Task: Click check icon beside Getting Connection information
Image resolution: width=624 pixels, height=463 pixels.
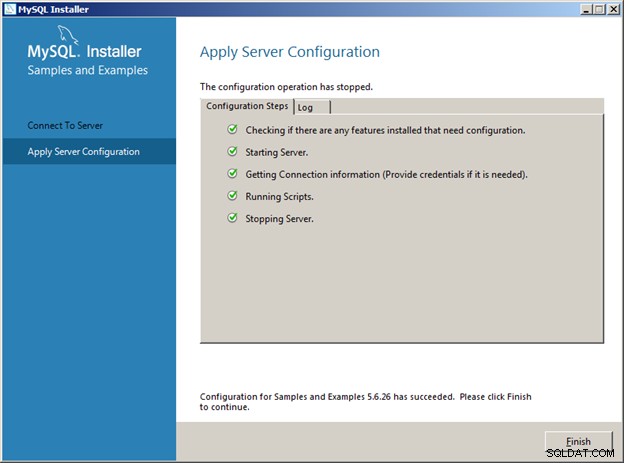Action: [232, 174]
